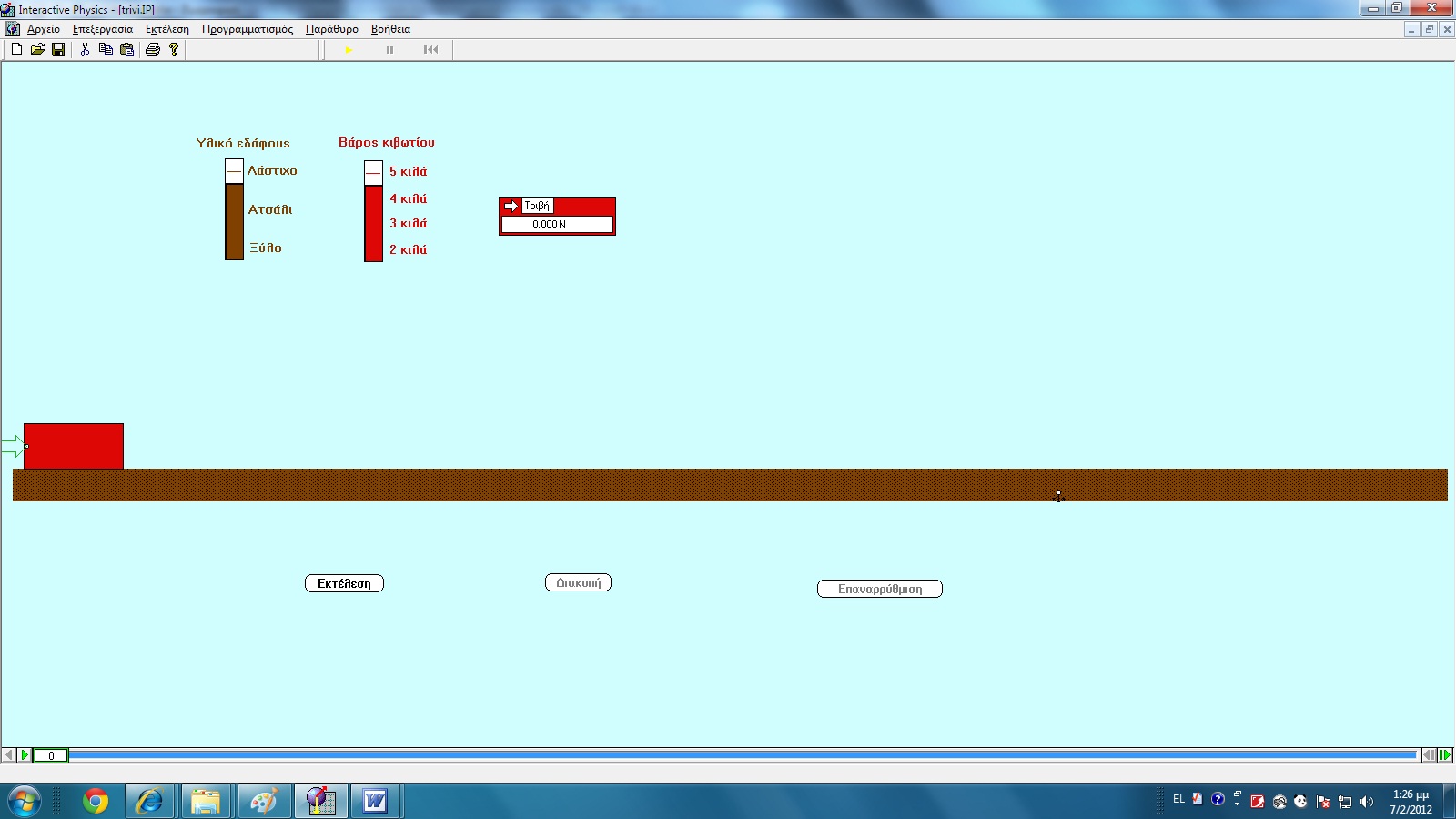Click the reset rewind toolbar button

(x=430, y=50)
